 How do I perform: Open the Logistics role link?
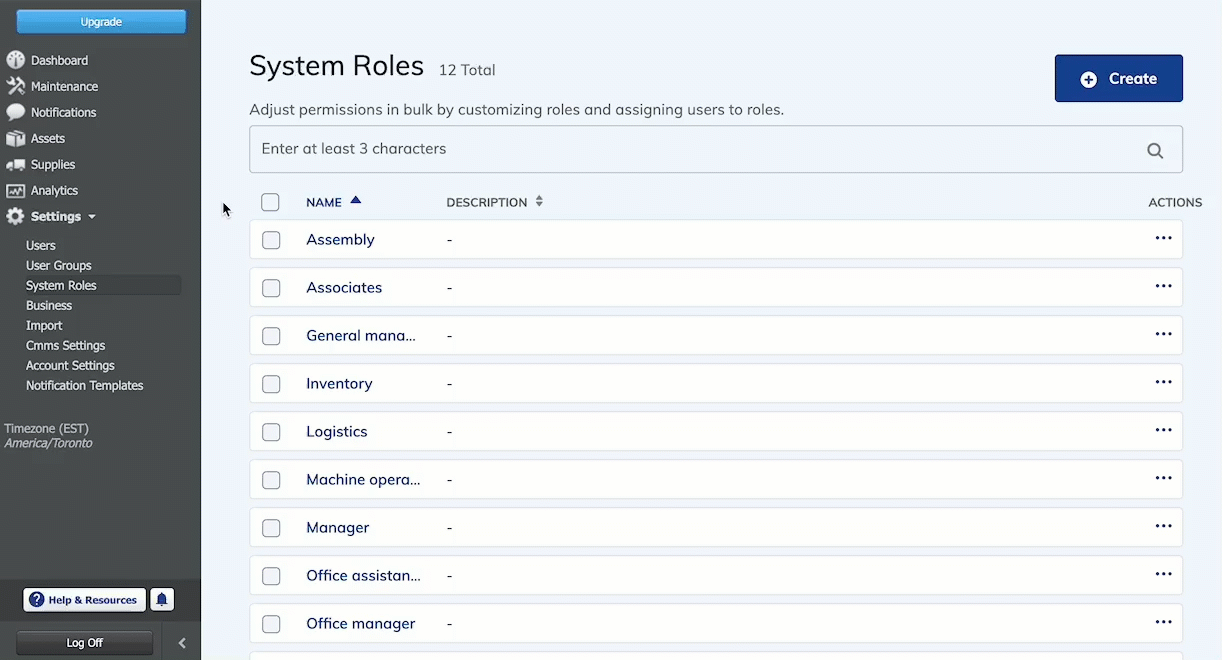pyautogui.click(x=337, y=432)
